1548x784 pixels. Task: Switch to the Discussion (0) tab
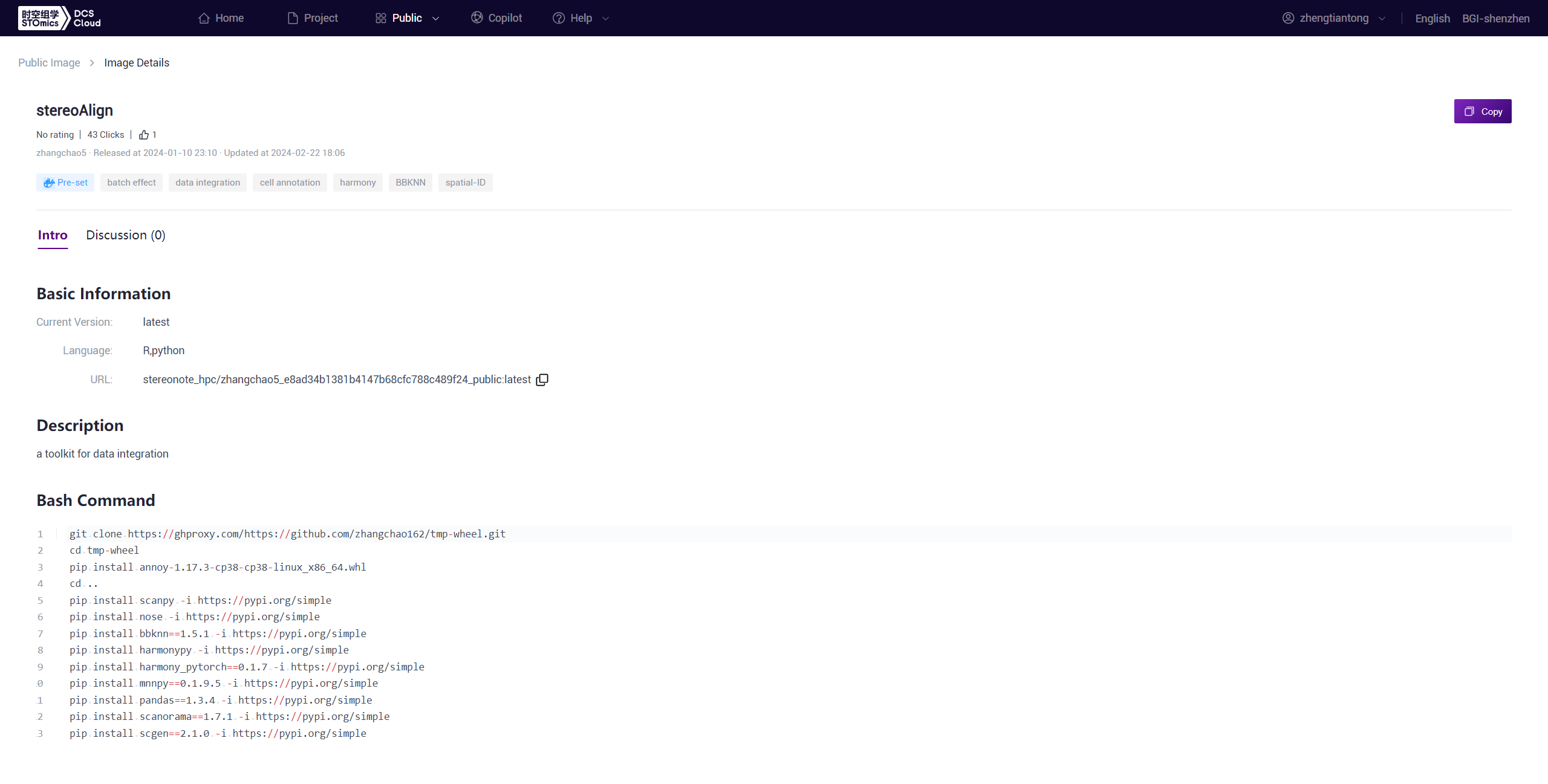[126, 235]
